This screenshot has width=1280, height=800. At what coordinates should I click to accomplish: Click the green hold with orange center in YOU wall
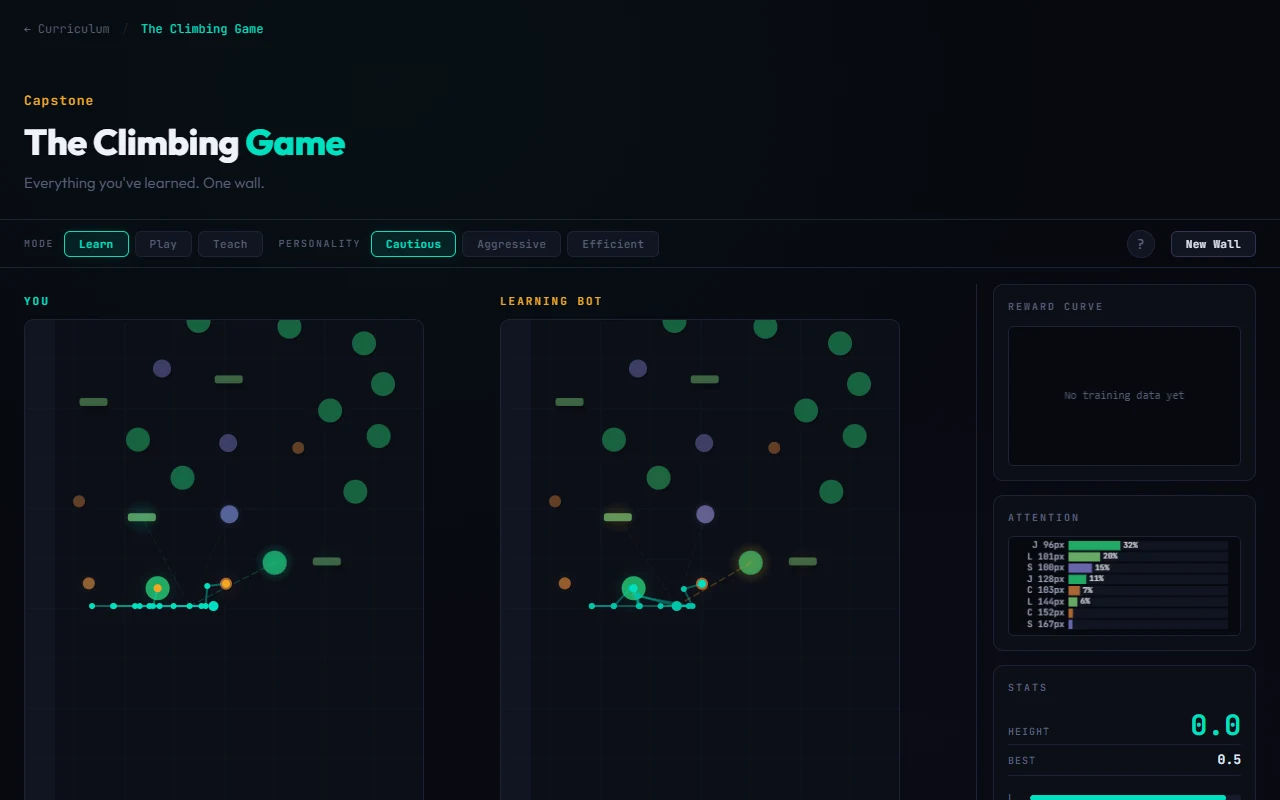click(x=157, y=588)
